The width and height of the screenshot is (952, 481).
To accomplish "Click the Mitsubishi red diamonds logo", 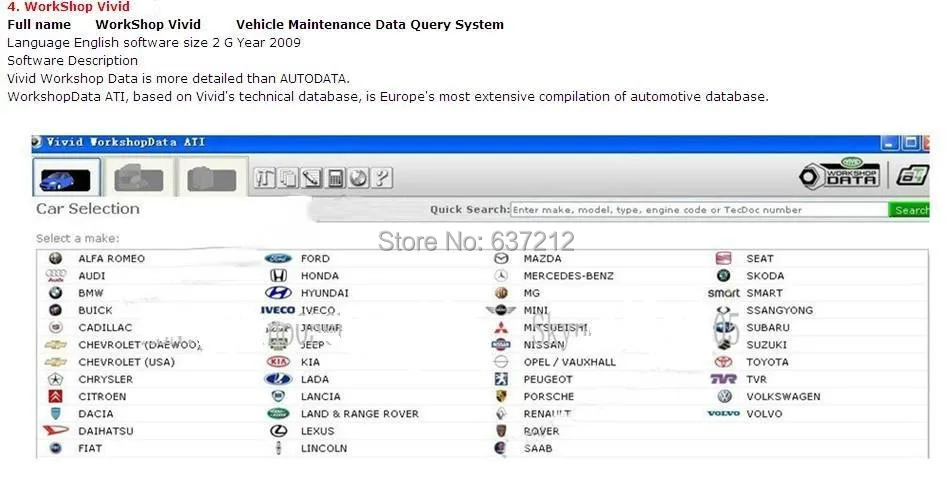I will point(501,327).
